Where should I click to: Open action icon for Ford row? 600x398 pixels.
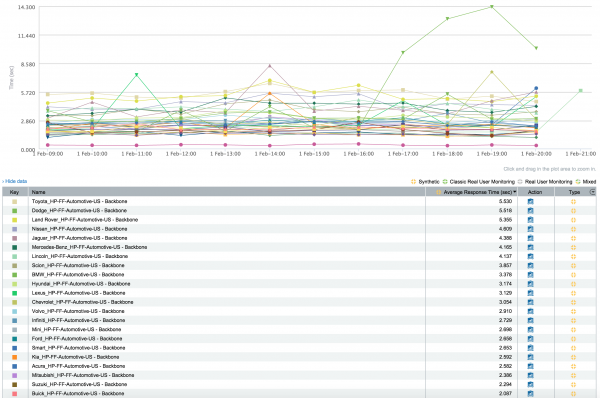[530, 339]
